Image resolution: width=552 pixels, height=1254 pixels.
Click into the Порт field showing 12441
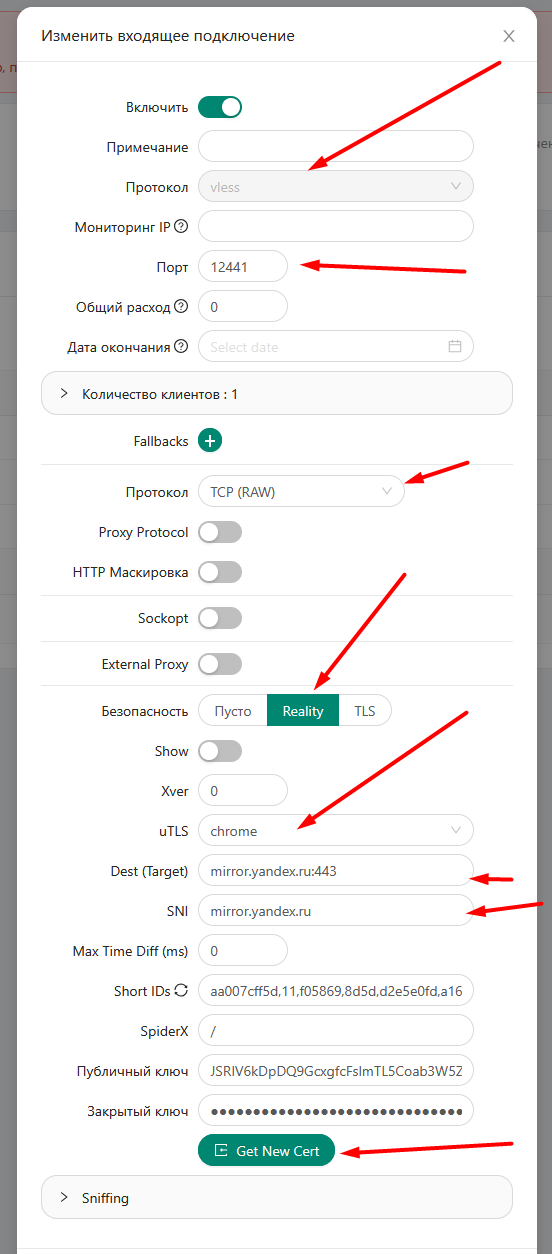point(243,266)
